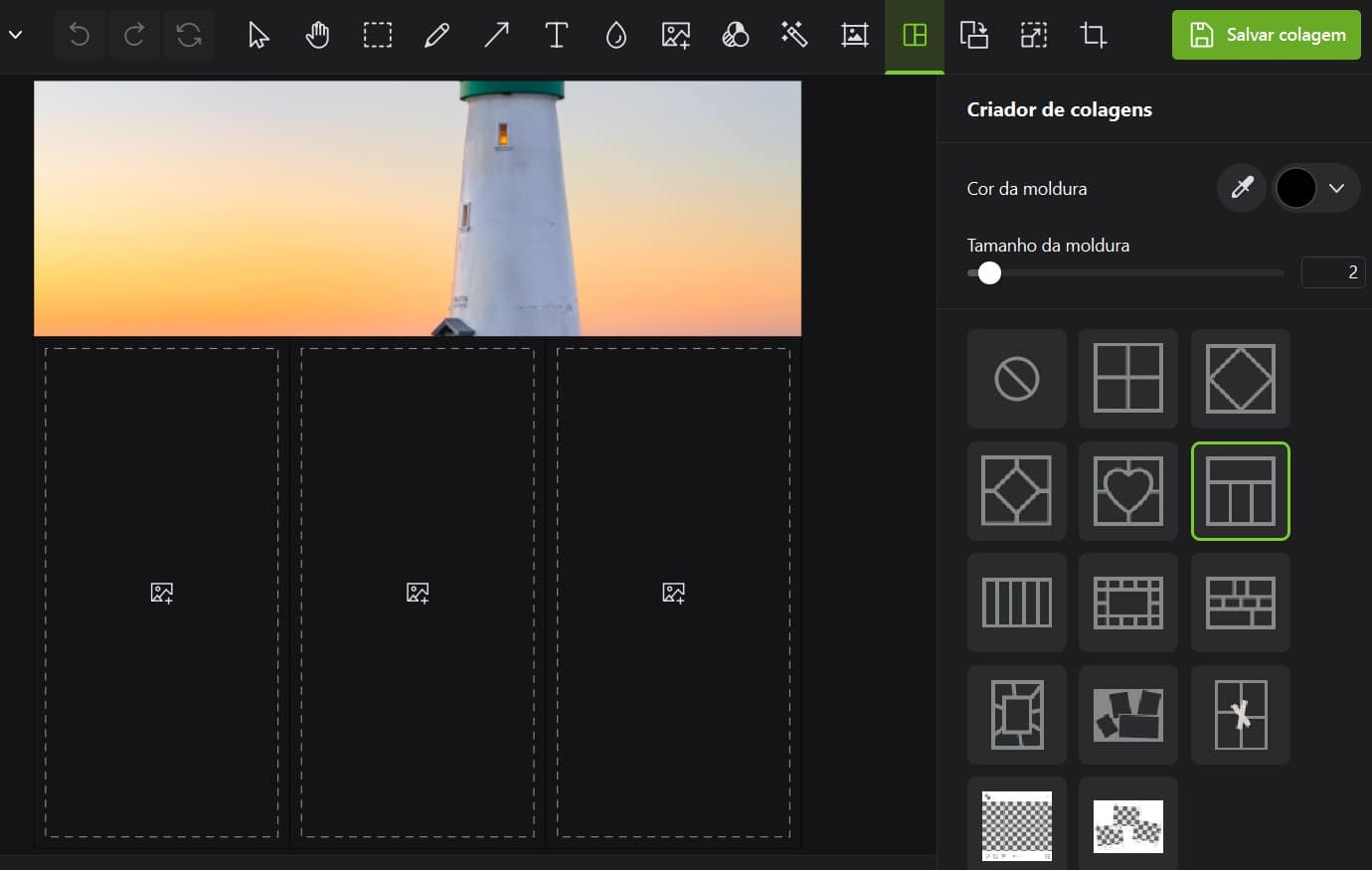Screen dimensions: 1372x870
Task: Select the pointer arrow tool
Action: point(258,36)
